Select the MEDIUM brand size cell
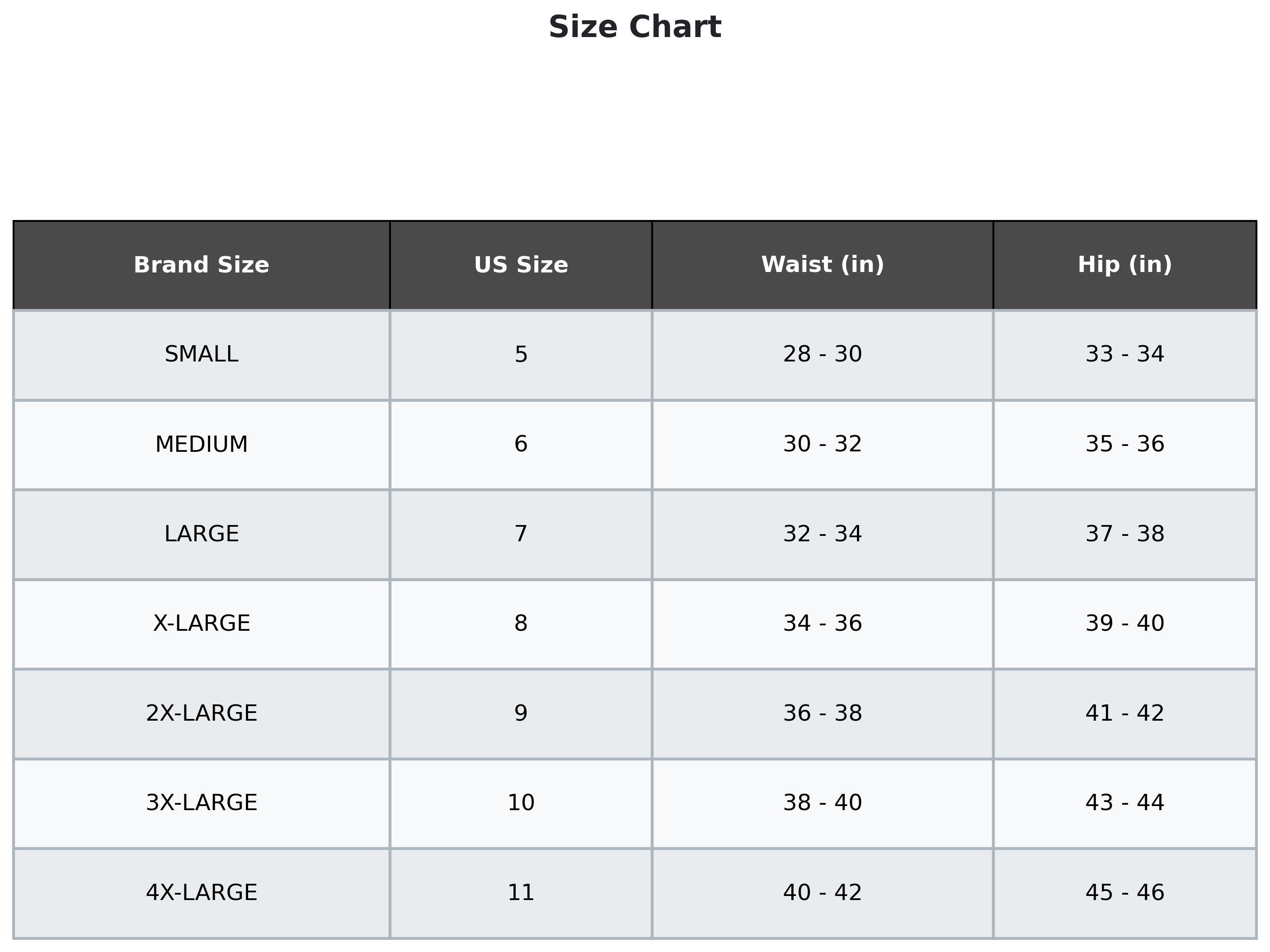This screenshot has height=952, width=1270. click(x=202, y=444)
